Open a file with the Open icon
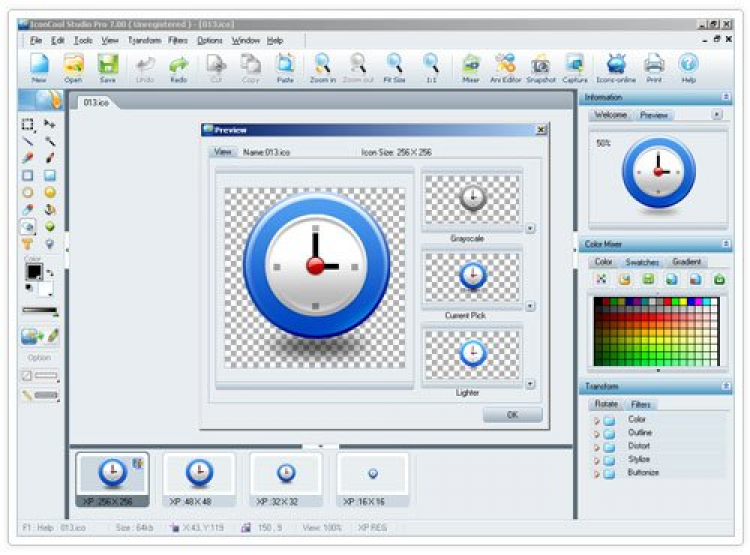Viewport: 750px width, 555px height. click(73, 68)
